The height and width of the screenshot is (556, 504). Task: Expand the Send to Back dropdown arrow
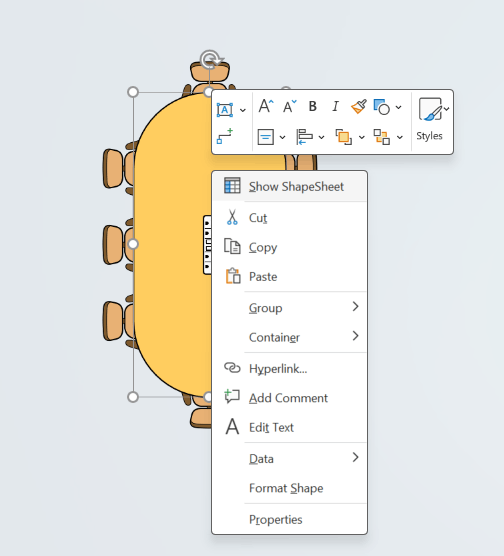400,137
